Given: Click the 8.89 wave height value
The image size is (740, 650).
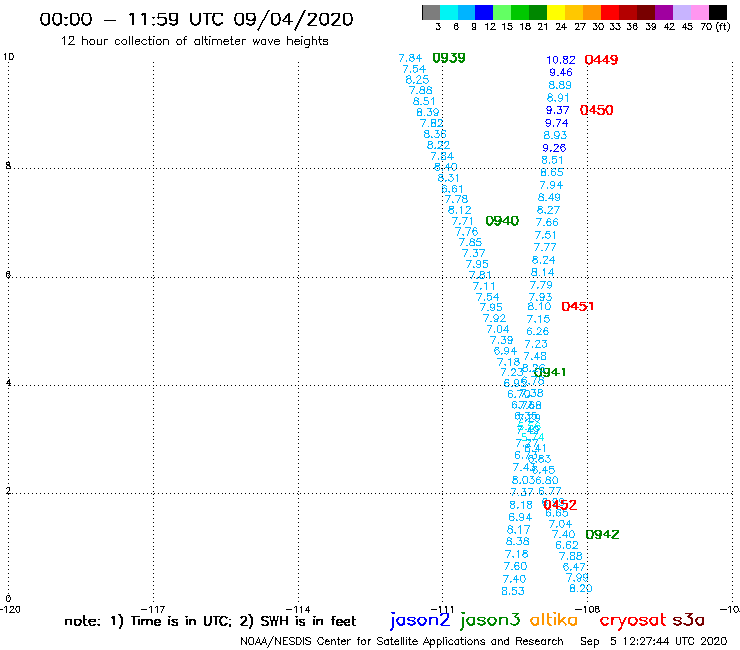Looking at the screenshot, I should pos(560,85).
